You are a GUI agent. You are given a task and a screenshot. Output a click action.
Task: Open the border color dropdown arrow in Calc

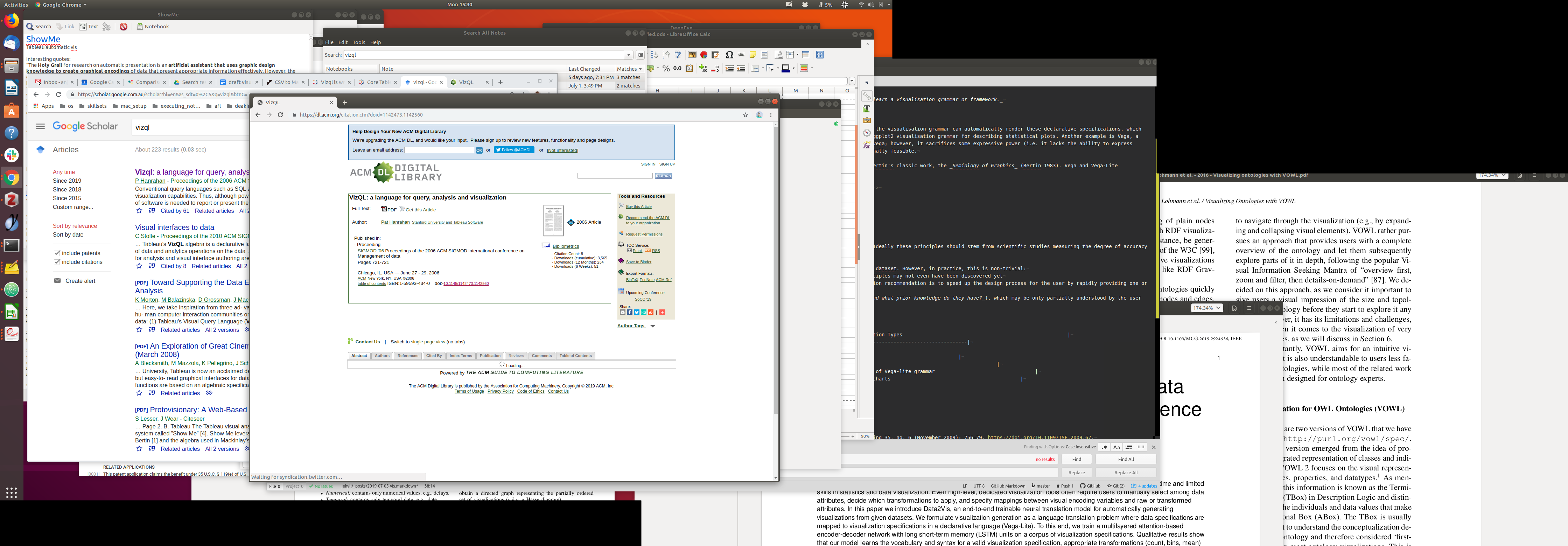pos(794,68)
